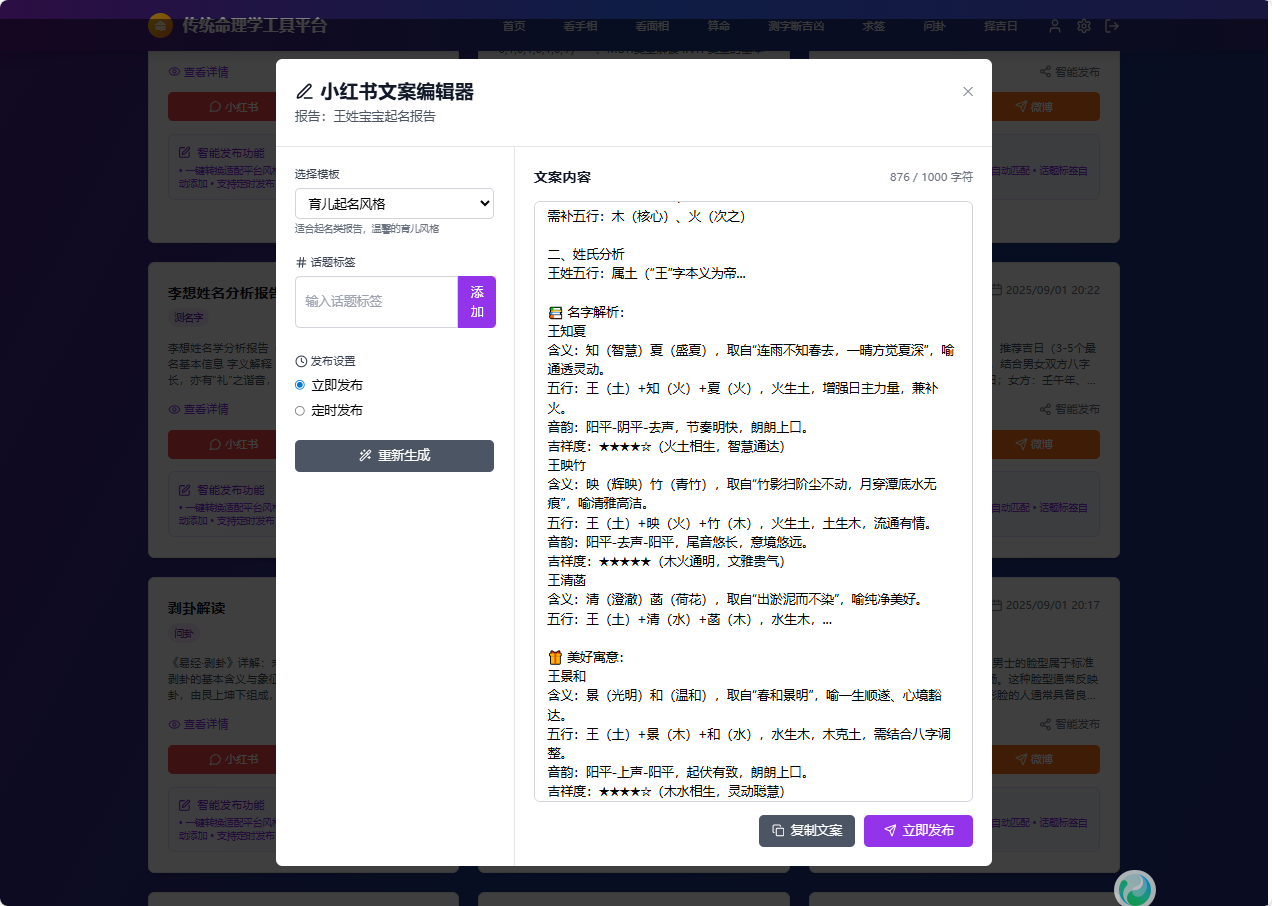
Task: Click the magic wand icon in 重新生成
Action: tap(365, 455)
